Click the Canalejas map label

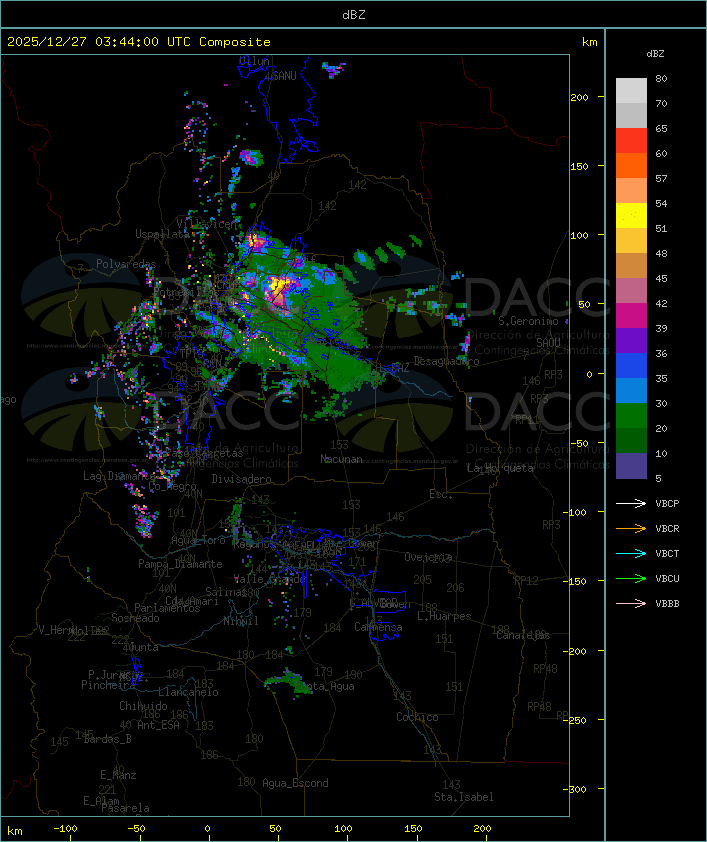523,635
